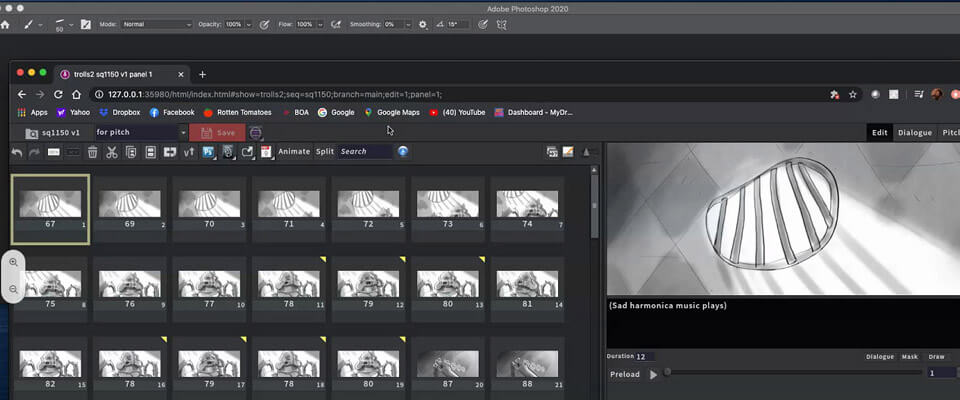This screenshot has width=960, height=400.
Task: Select storyboard thumbnail panel 87
Action: 448,369
